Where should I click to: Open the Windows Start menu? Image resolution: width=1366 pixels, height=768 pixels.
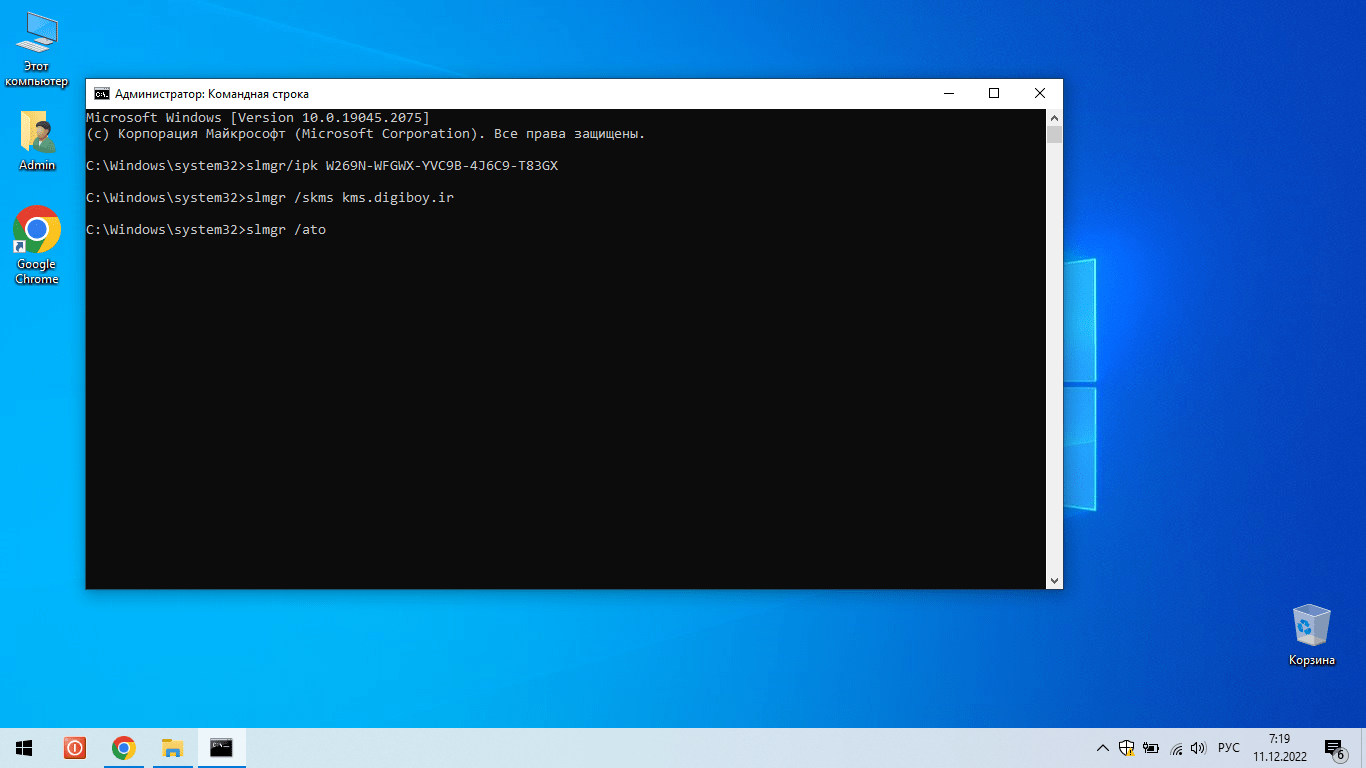pyautogui.click(x=24, y=748)
